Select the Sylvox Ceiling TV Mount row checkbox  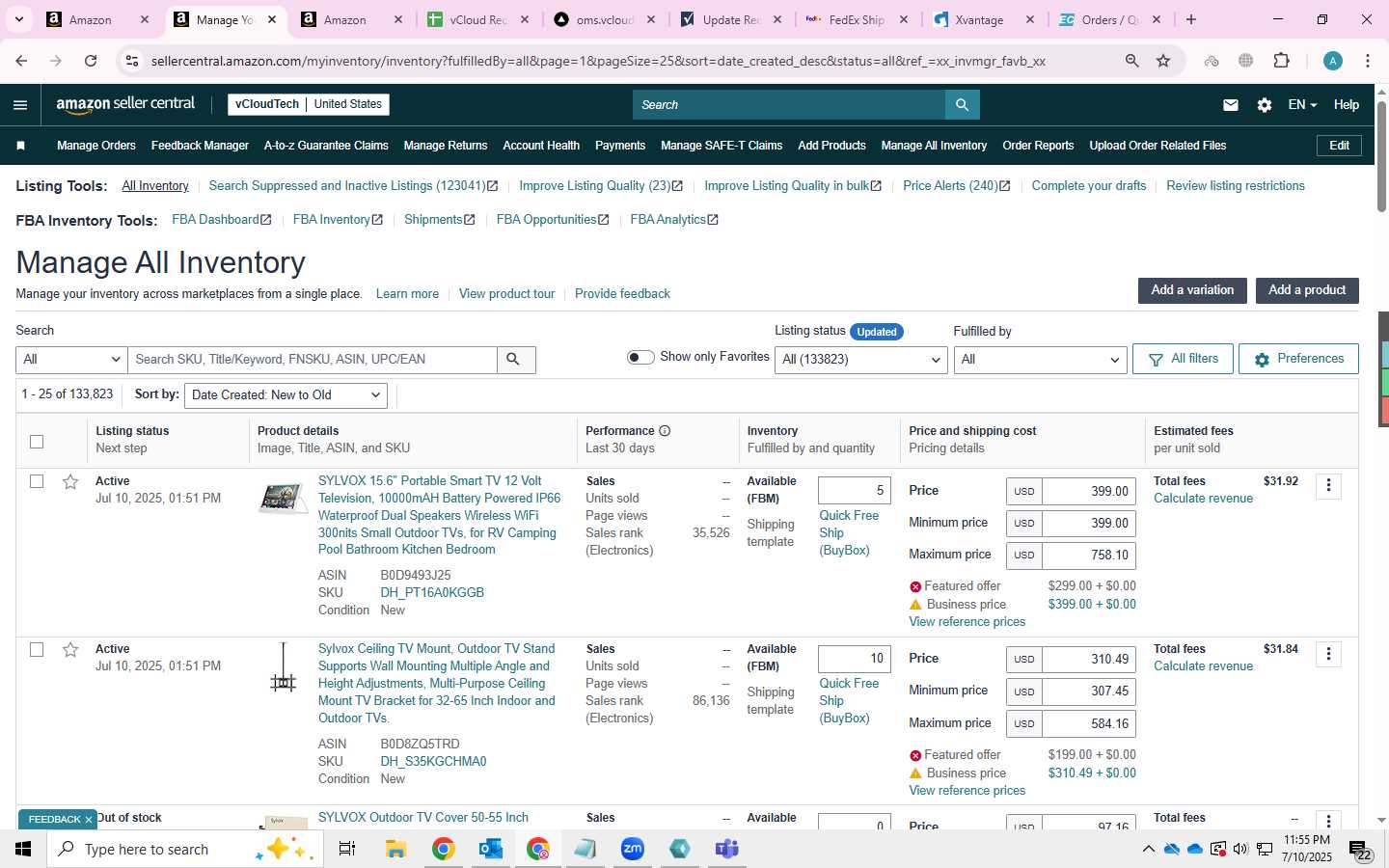point(37,650)
